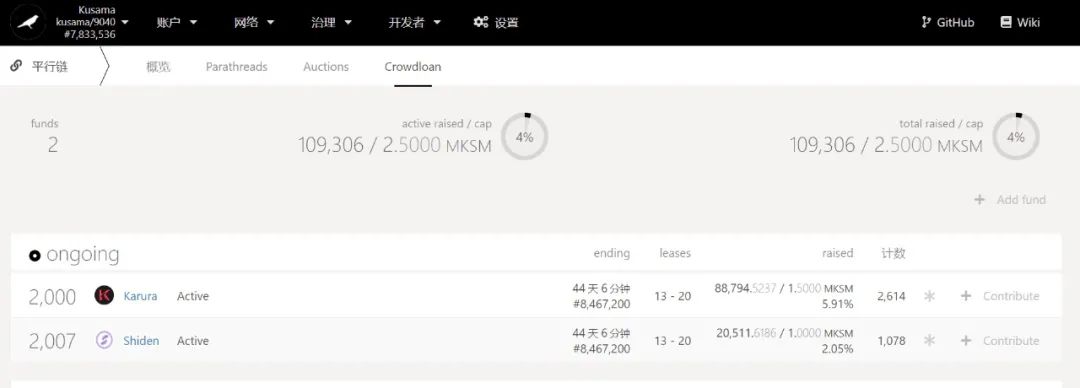
Task: Click the 平行链 chain link icon
Action: (16, 66)
